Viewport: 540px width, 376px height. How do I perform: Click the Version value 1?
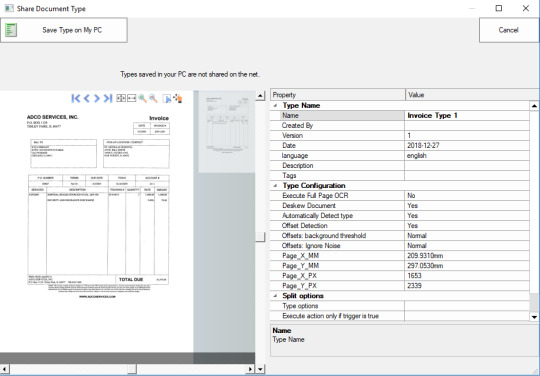(467, 136)
